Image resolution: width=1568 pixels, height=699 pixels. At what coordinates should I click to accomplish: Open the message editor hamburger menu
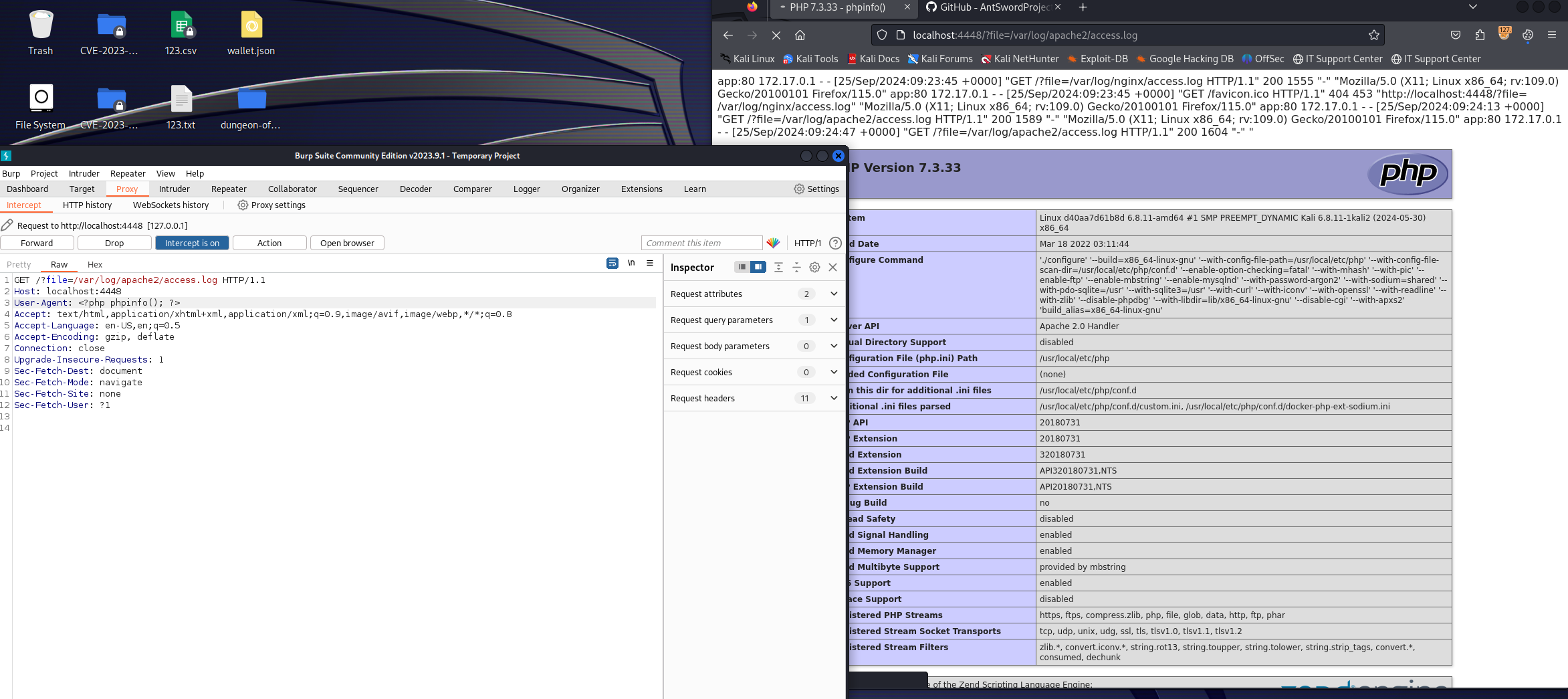pos(650,264)
